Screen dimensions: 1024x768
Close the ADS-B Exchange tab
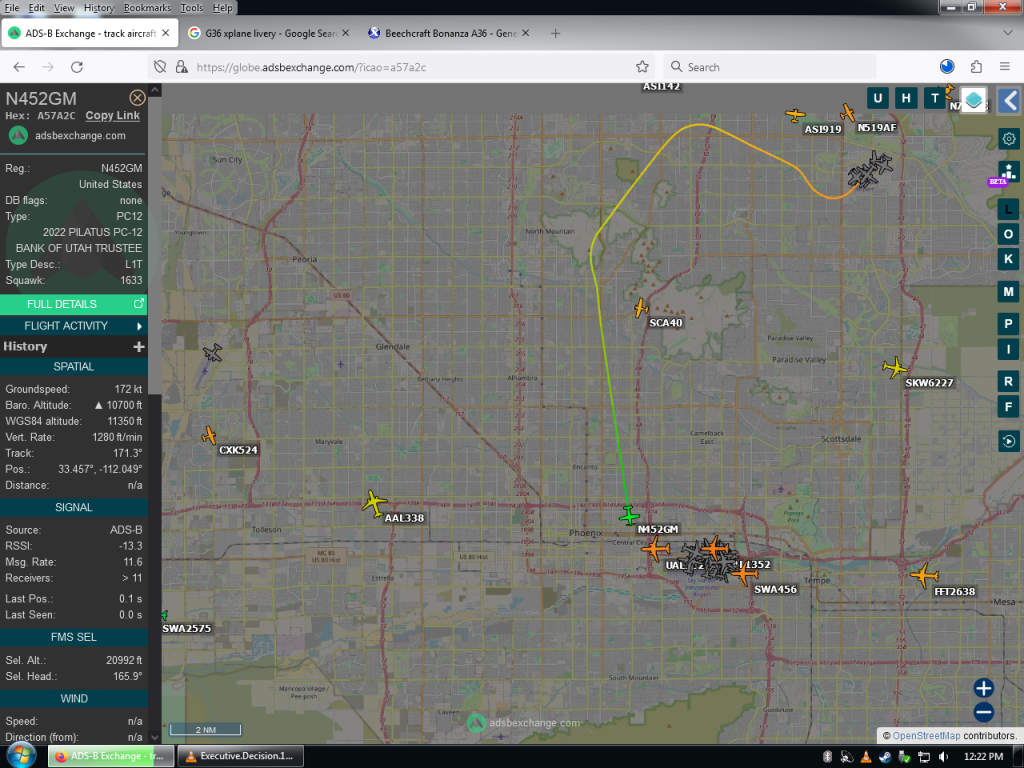click(166, 33)
